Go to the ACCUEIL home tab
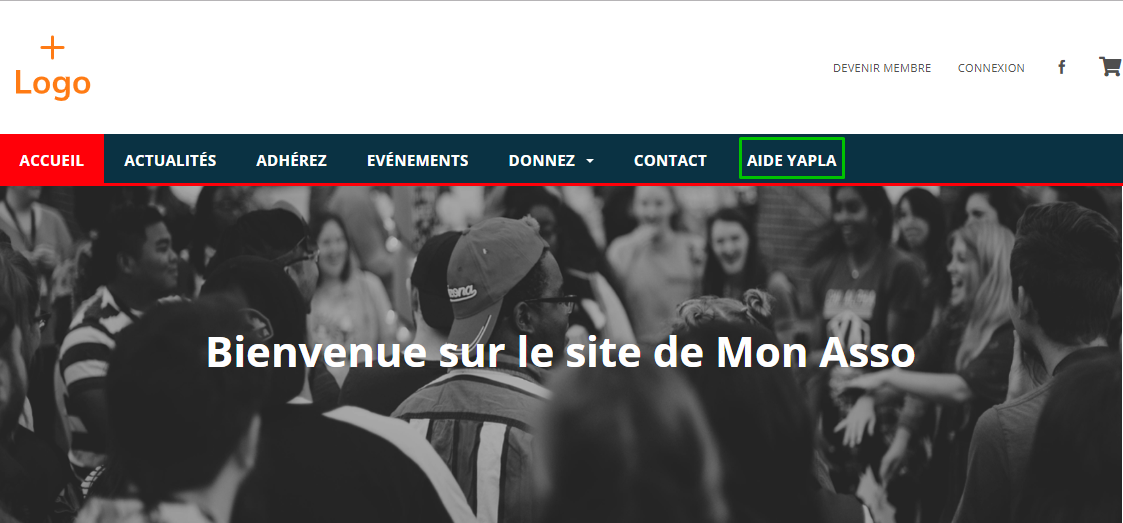The height and width of the screenshot is (523, 1123). (x=52, y=160)
